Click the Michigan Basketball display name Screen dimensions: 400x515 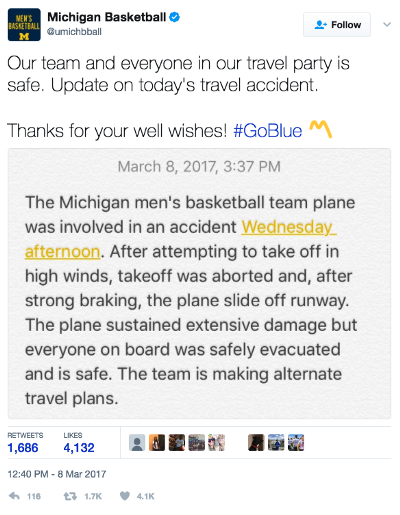pos(107,17)
